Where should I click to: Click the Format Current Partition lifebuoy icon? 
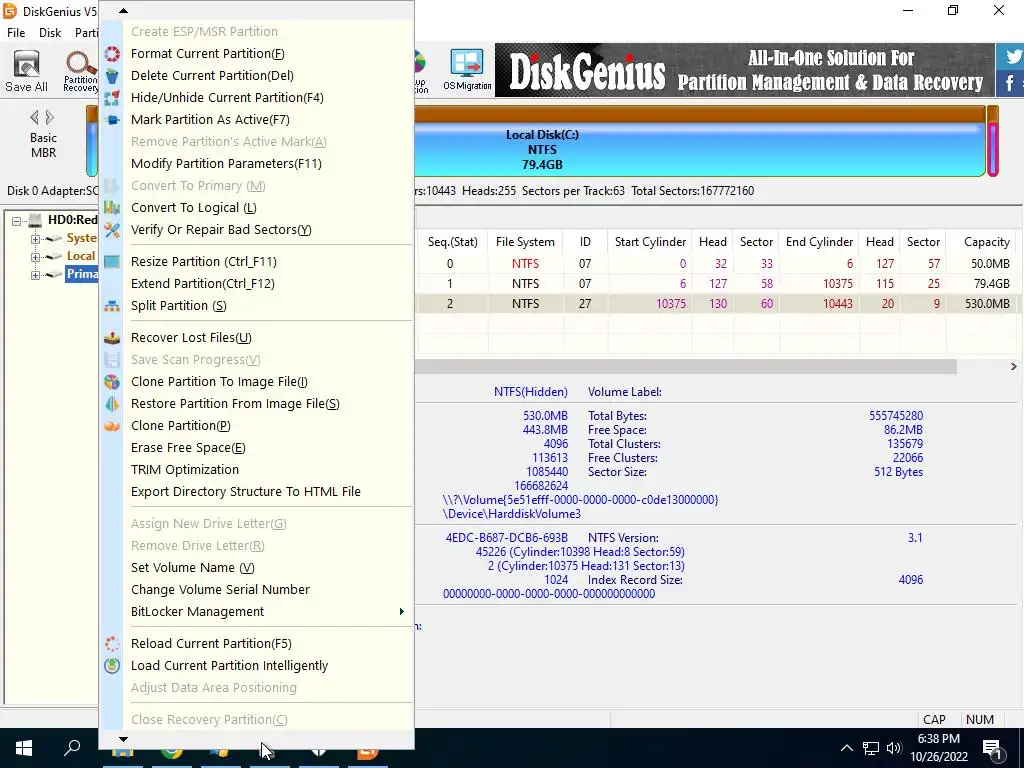click(x=112, y=54)
